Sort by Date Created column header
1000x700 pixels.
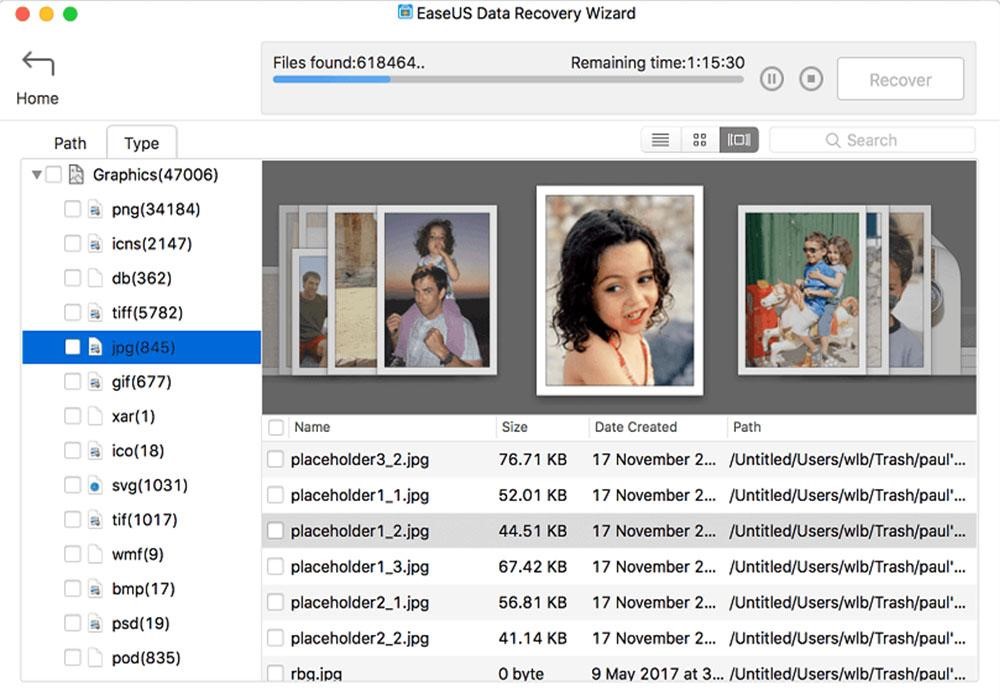pos(636,427)
